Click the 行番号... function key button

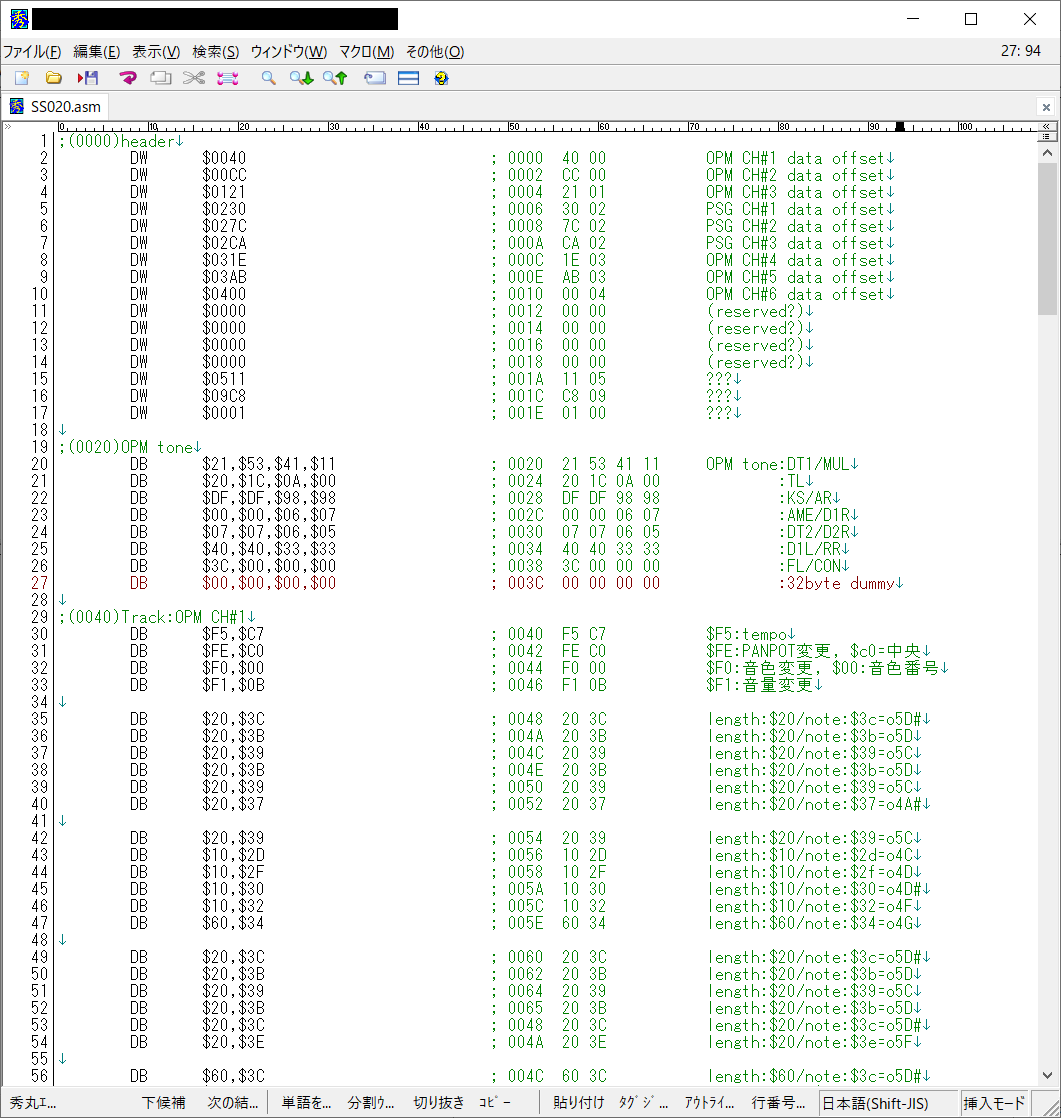click(x=778, y=1102)
